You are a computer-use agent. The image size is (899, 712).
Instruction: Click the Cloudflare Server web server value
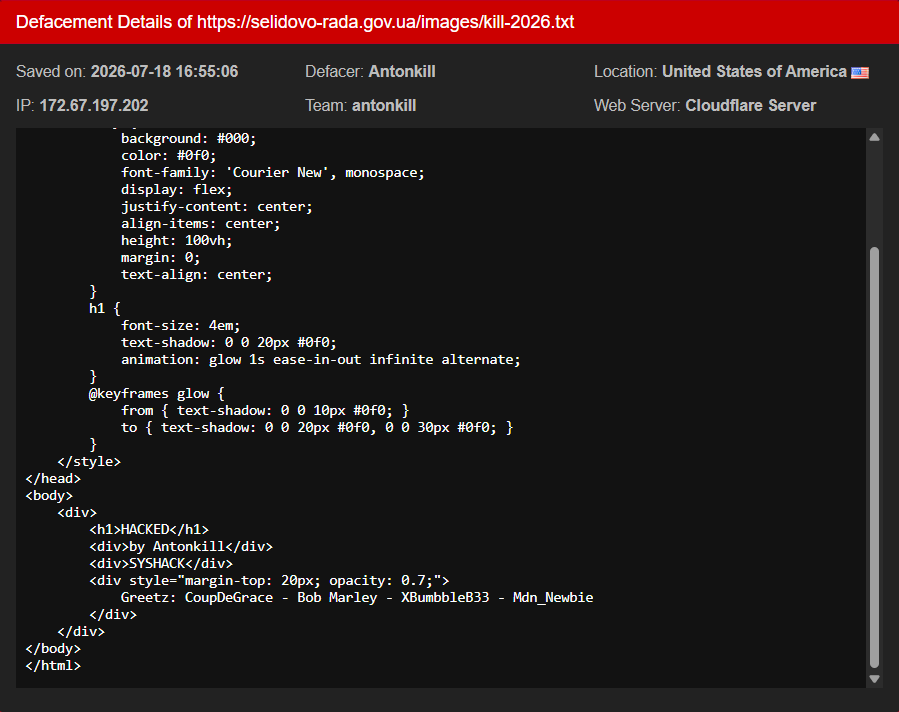[x=751, y=105]
